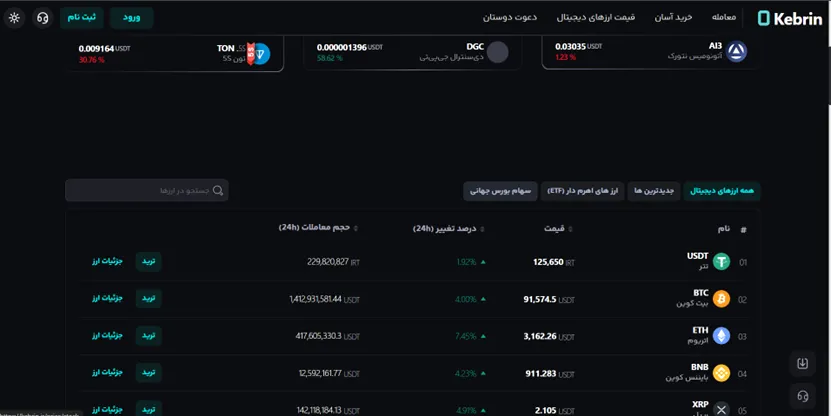Viewport: 831px width, 416px height.
Task: Sort by حجم معاملات (24h) column
Action: pyautogui.click(x=318, y=228)
